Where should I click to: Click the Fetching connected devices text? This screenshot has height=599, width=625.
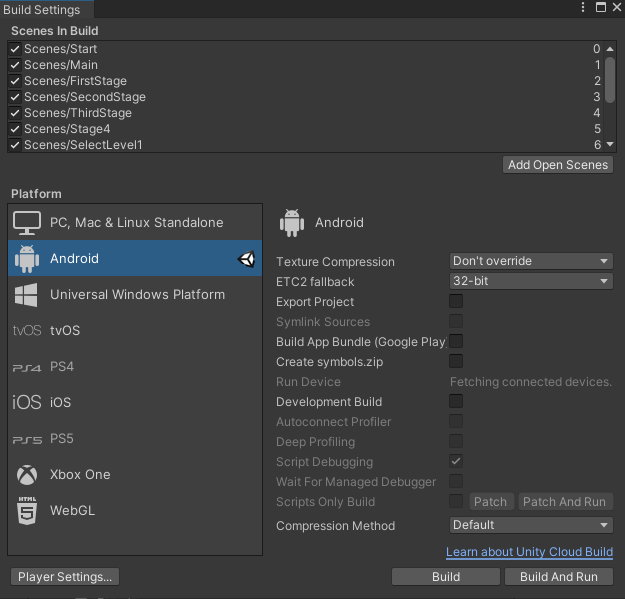point(531,382)
